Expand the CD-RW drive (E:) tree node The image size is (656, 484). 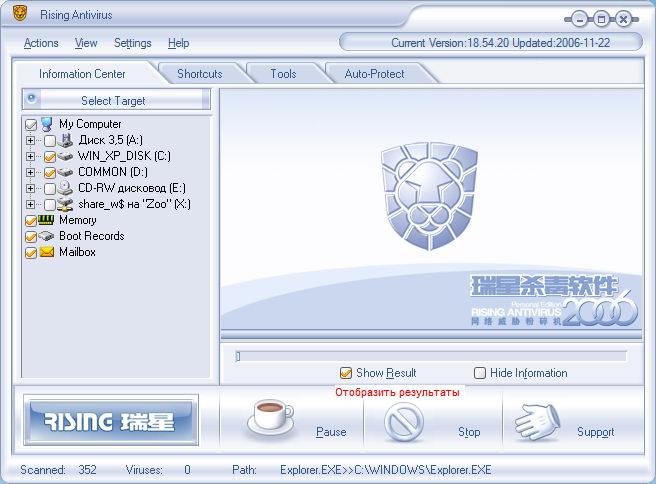[30, 188]
